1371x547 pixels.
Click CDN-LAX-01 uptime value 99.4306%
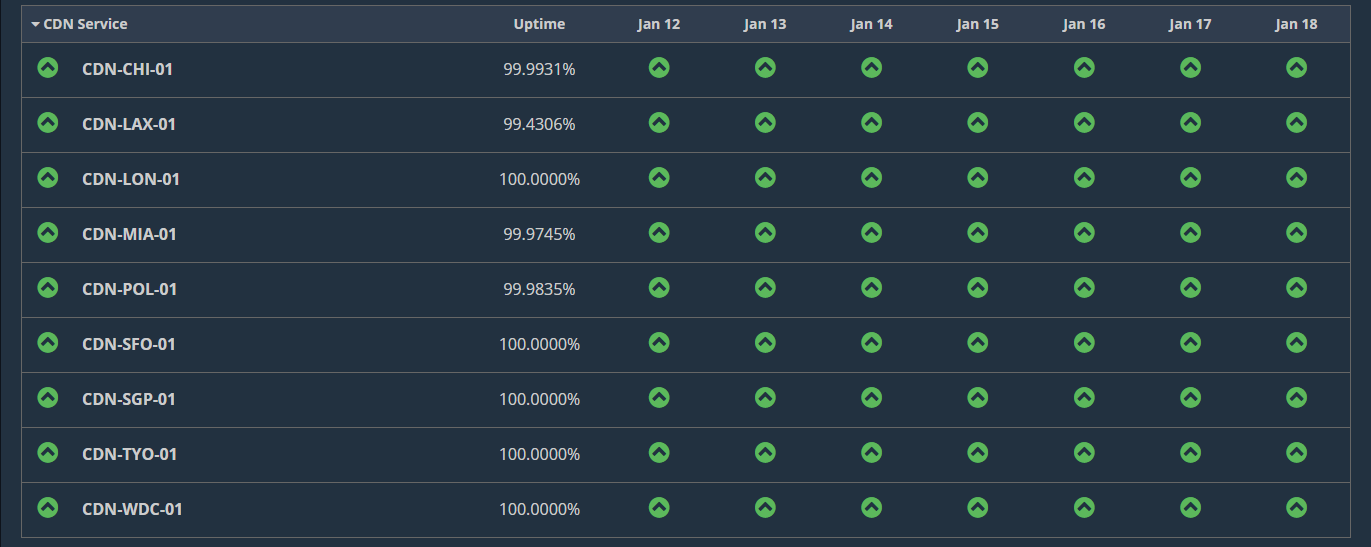click(x=539, y=124)
